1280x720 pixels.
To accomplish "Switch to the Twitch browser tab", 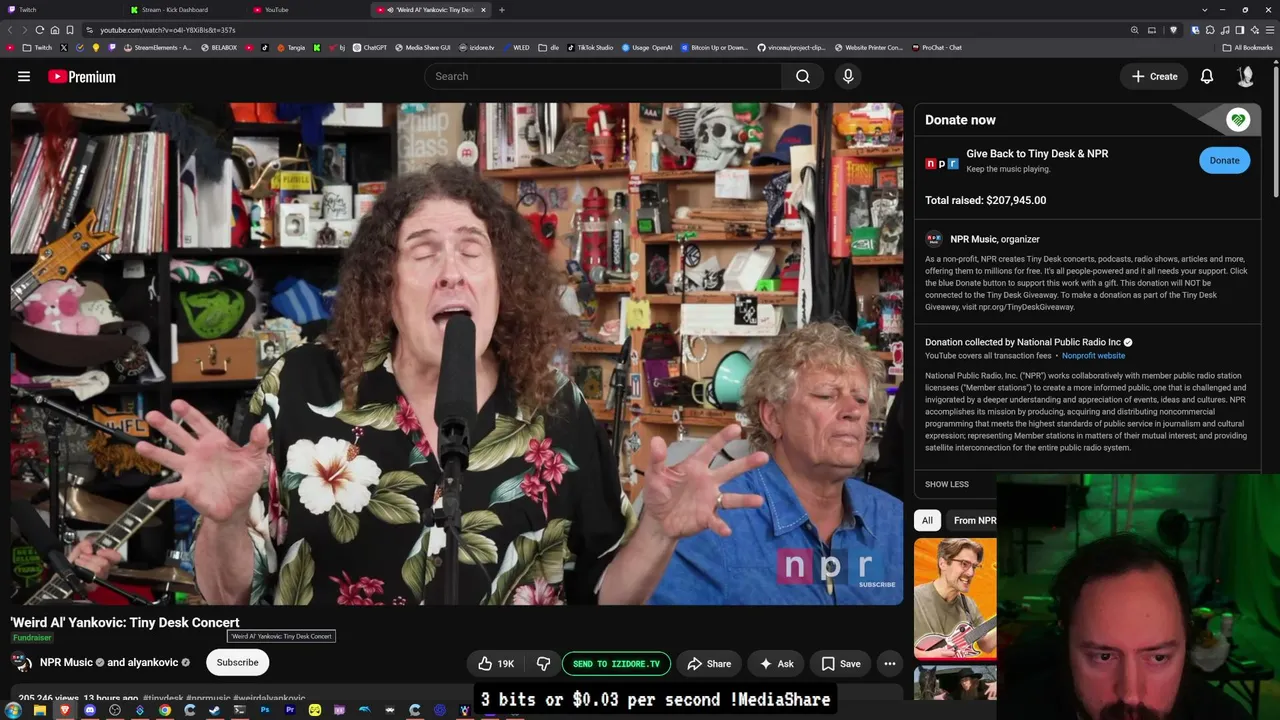I will pos(60,10).
